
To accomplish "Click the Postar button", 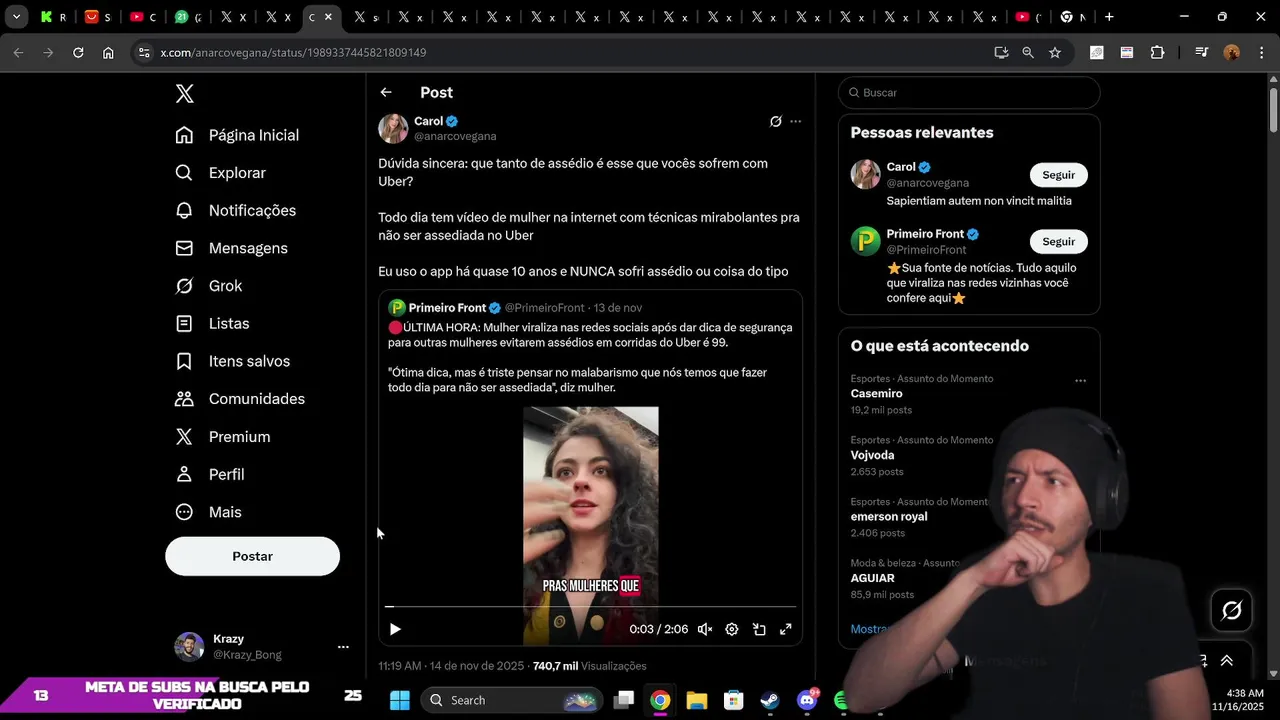I will pyautogui.click(x=252, y=556).
